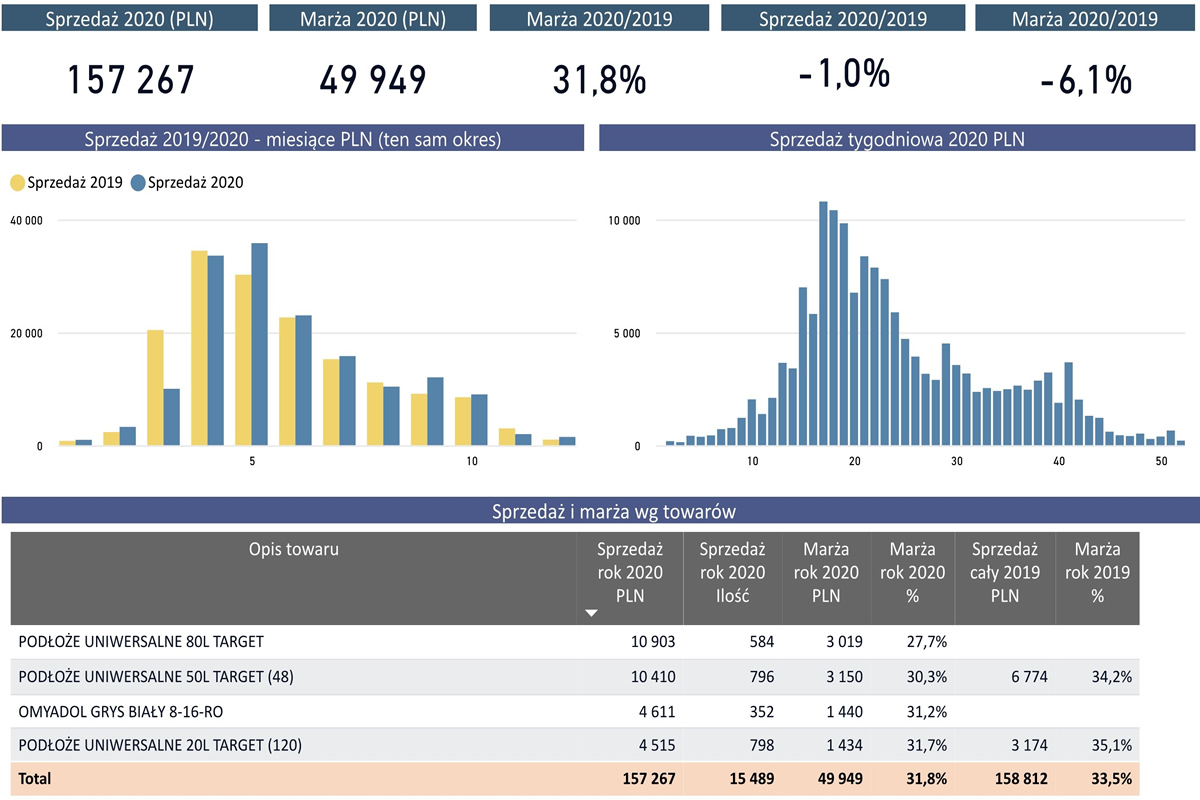Click the Marża rok 2020 PLN header
Image resolution: width=1200 pixels, height=800 pixels.
825,572
